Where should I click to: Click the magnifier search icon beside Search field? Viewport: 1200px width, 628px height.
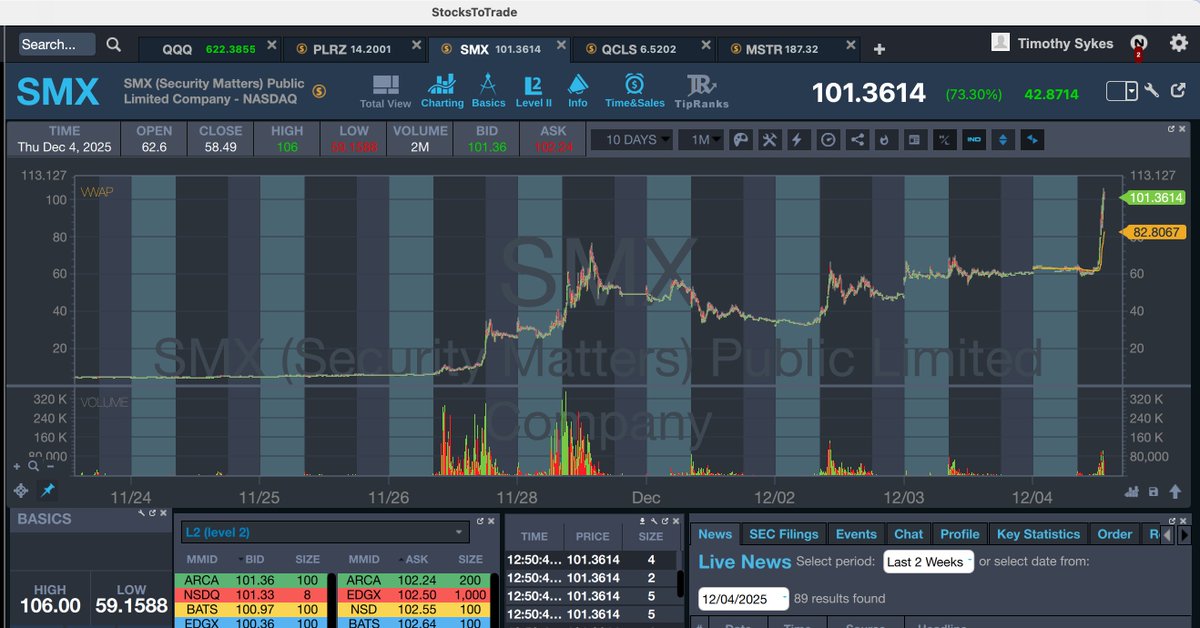coord(114,44)
